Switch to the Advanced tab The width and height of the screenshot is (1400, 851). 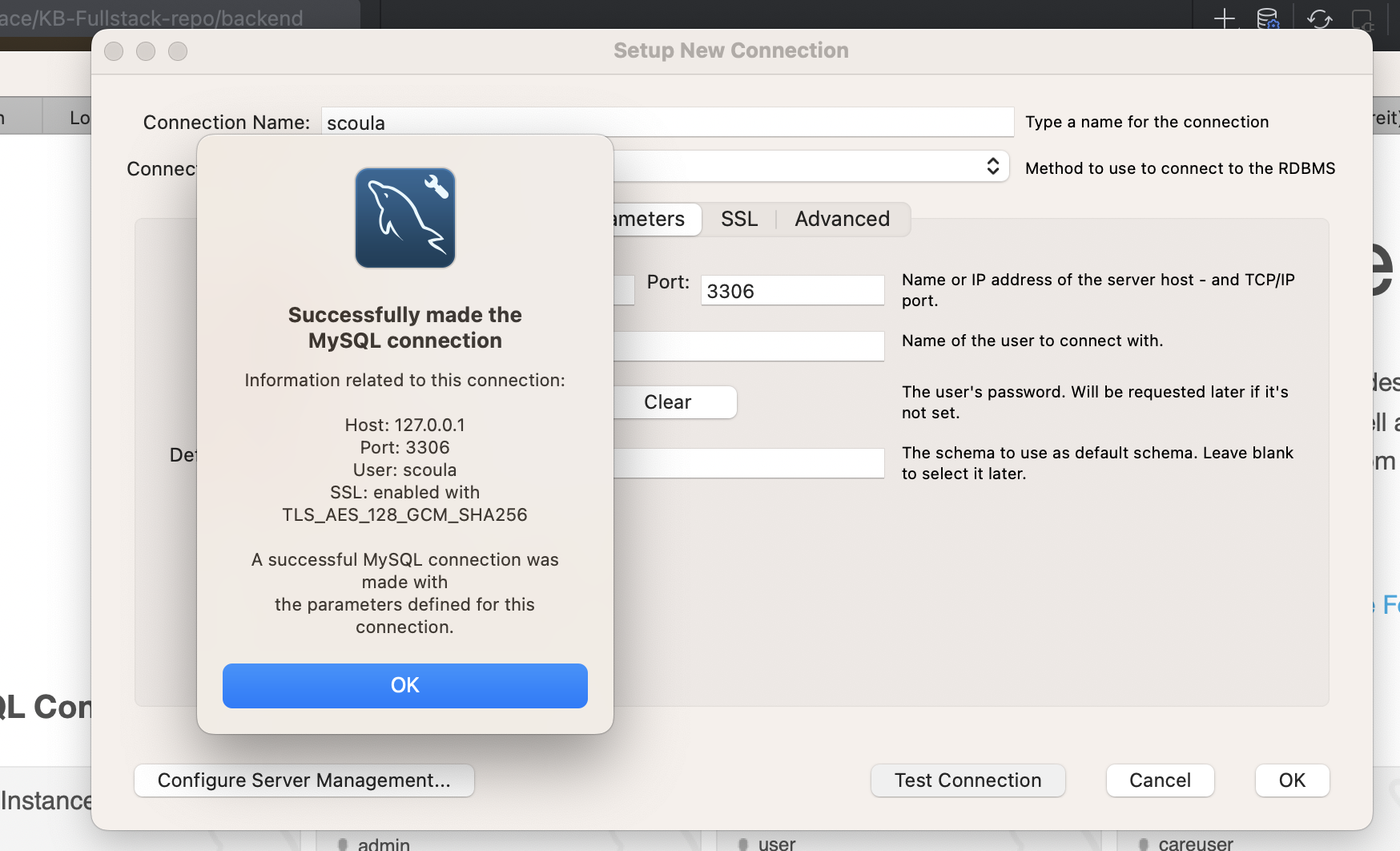(x=842, y=220)
